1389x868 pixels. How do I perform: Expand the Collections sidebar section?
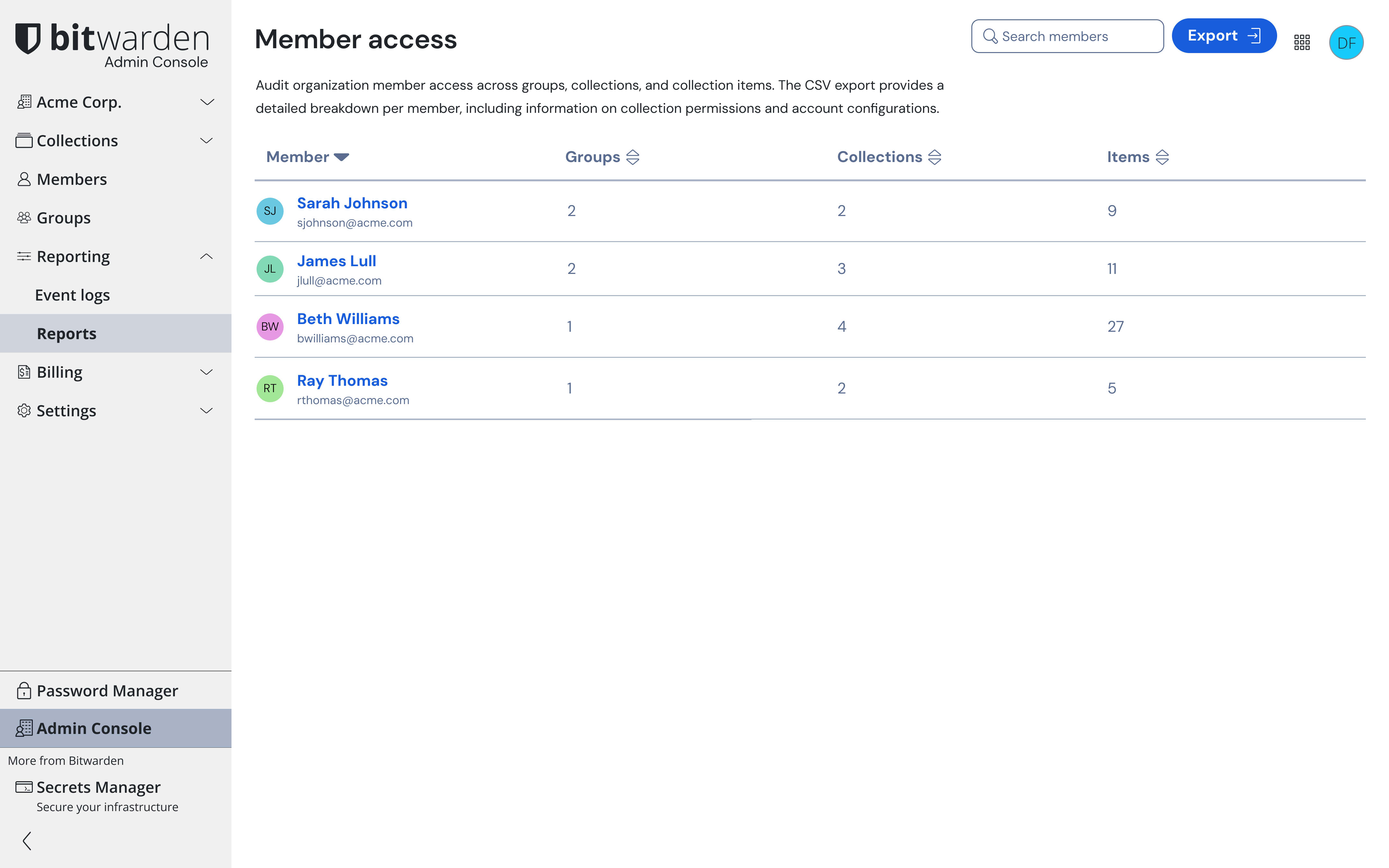pyautogui.click(x=207, y=140)
